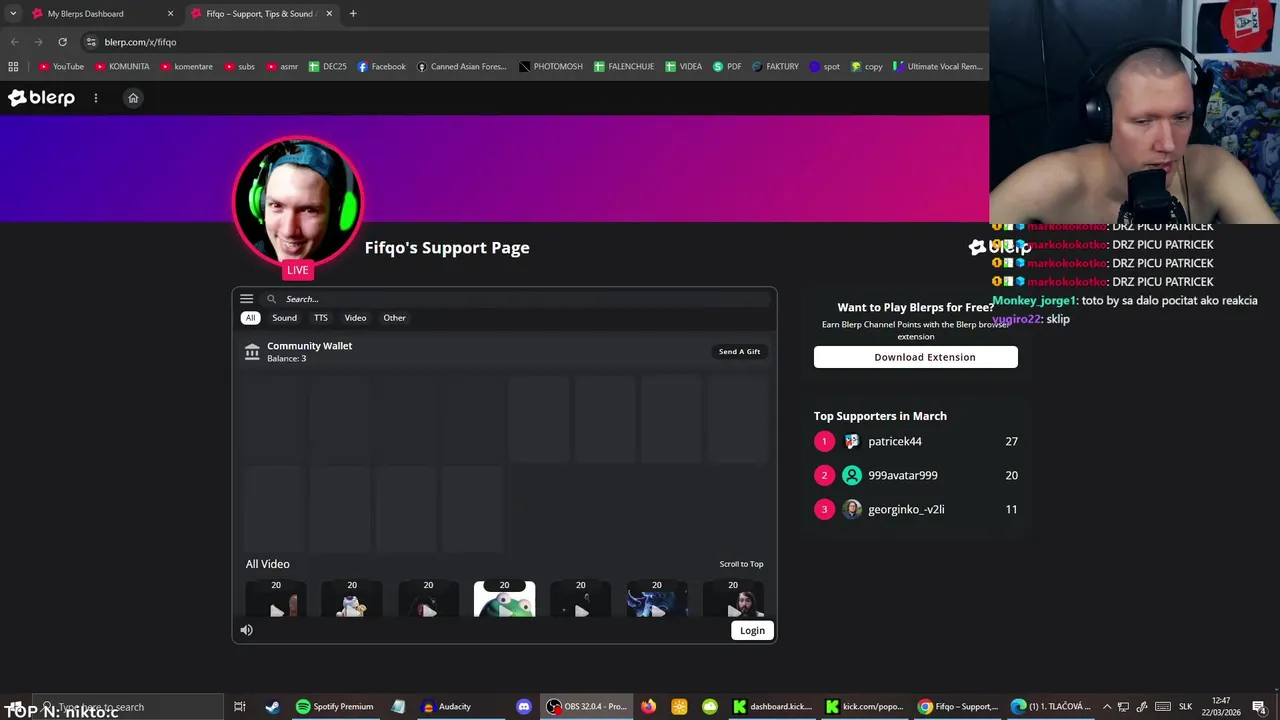Open supporter 999avatar999 entry
The height and width of the screenshot is (720, 1280).
[902, 475]
